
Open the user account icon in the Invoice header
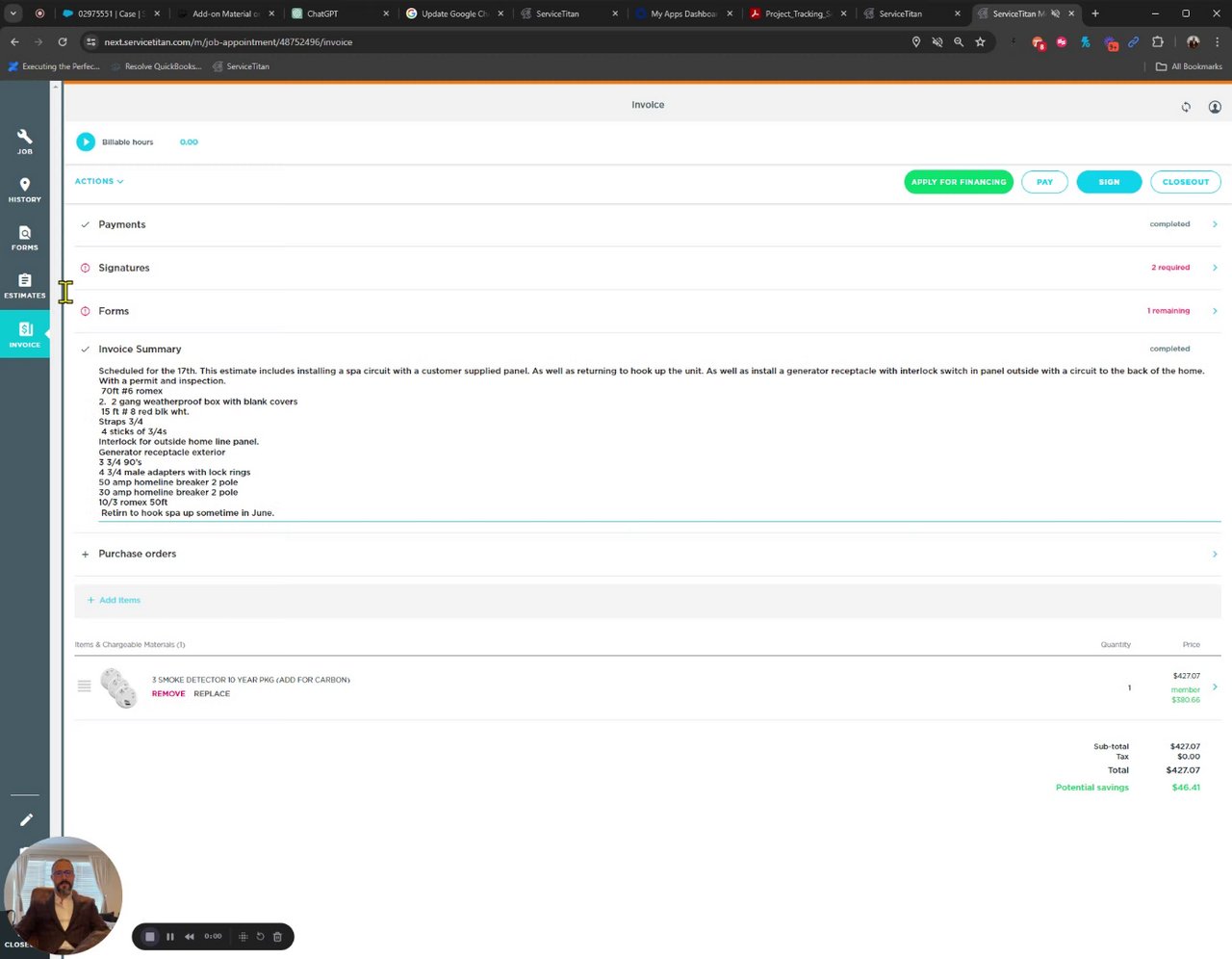tap(1215, 107)
